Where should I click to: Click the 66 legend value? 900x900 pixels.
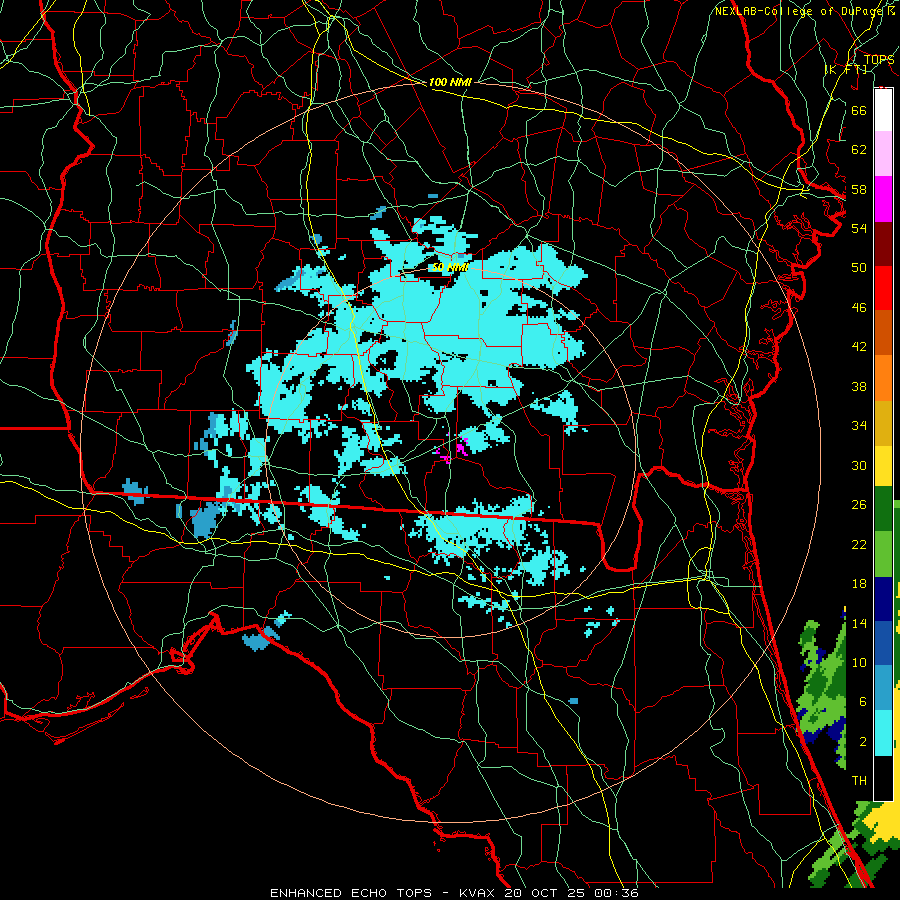[x=859, y=110]
